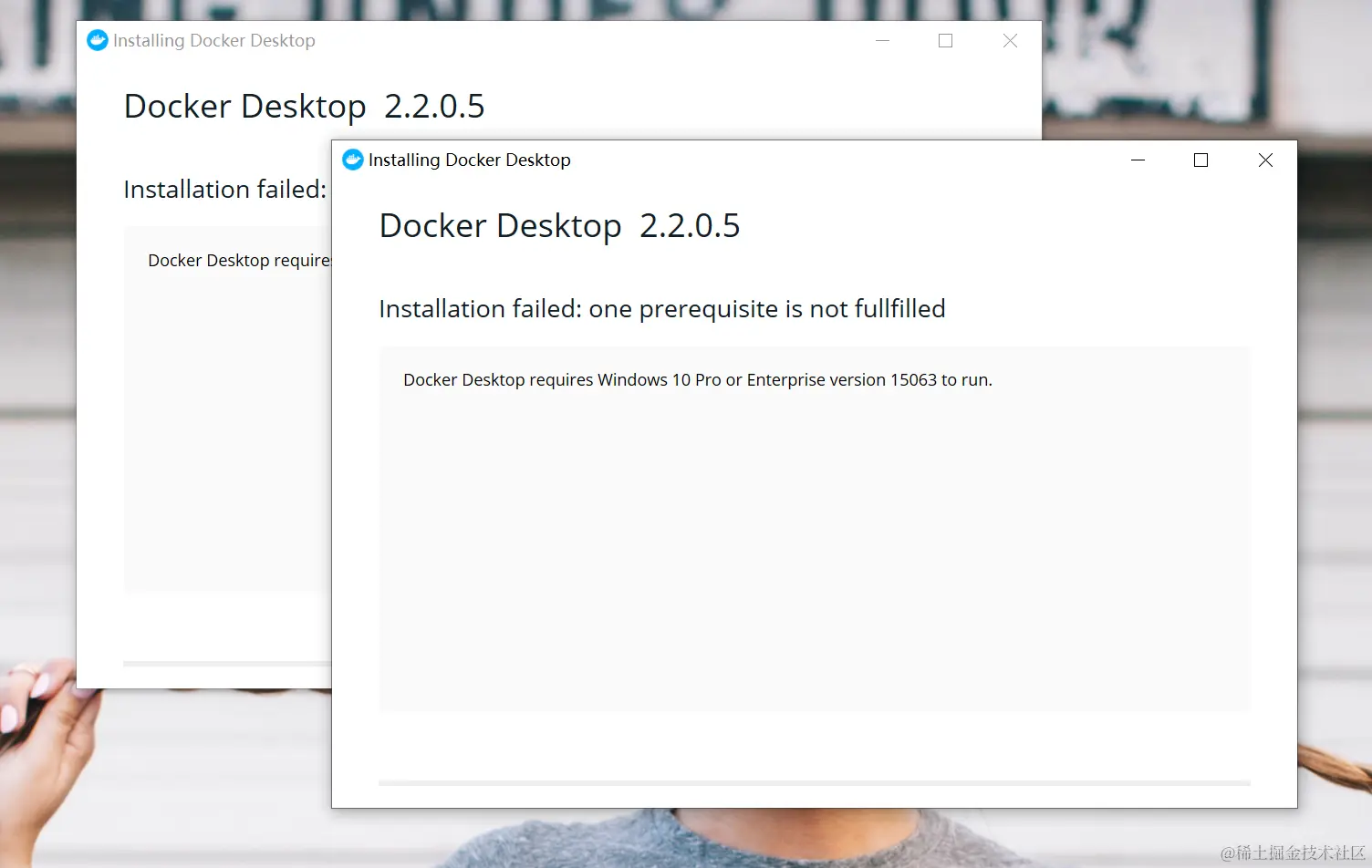Click 'Docker Desktop 2.2.0.5' heading in front window

[559, 226]
